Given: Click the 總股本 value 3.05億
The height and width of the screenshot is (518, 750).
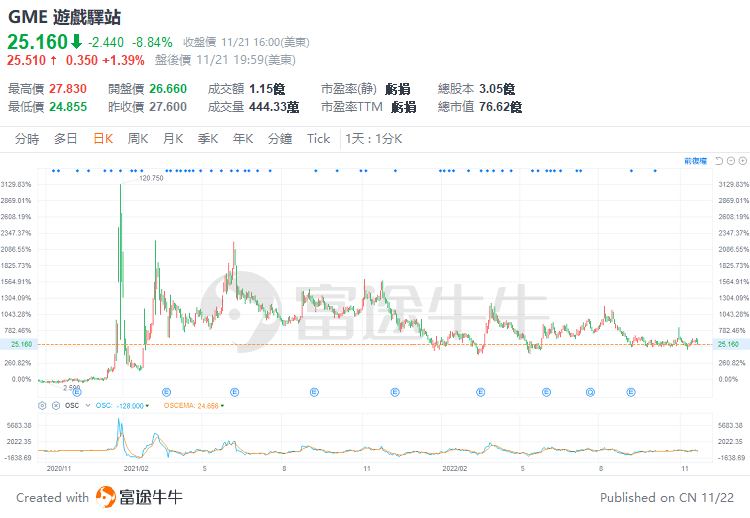Looking at the screenshot, I should tap(497, 89).
